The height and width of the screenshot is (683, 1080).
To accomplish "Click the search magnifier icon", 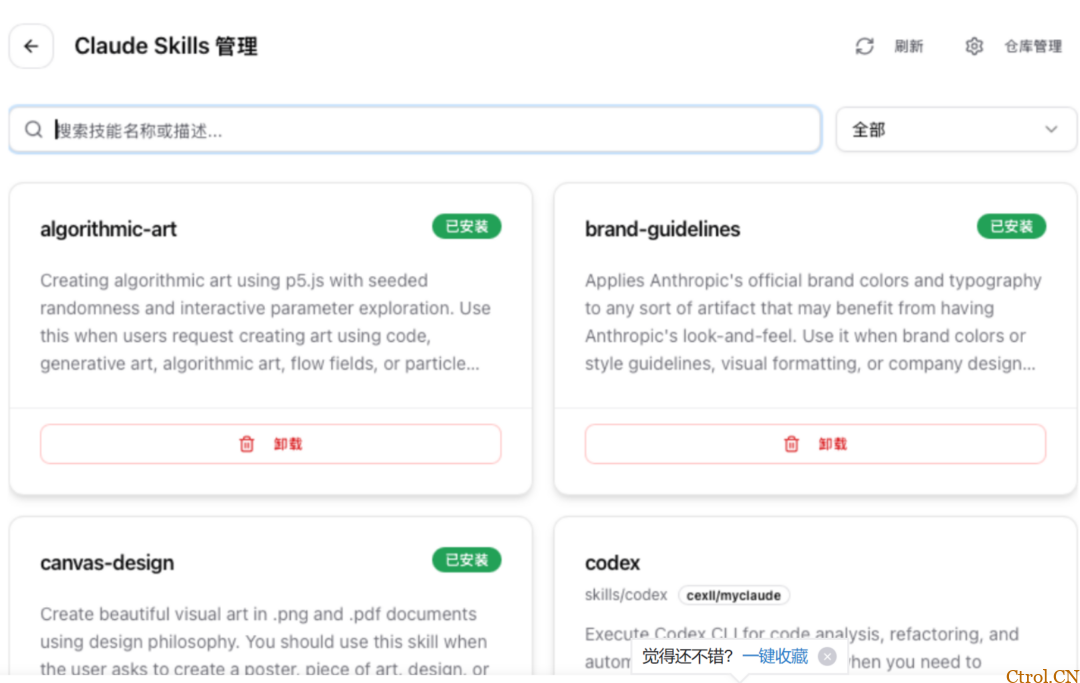I will [x=34, y=129].
